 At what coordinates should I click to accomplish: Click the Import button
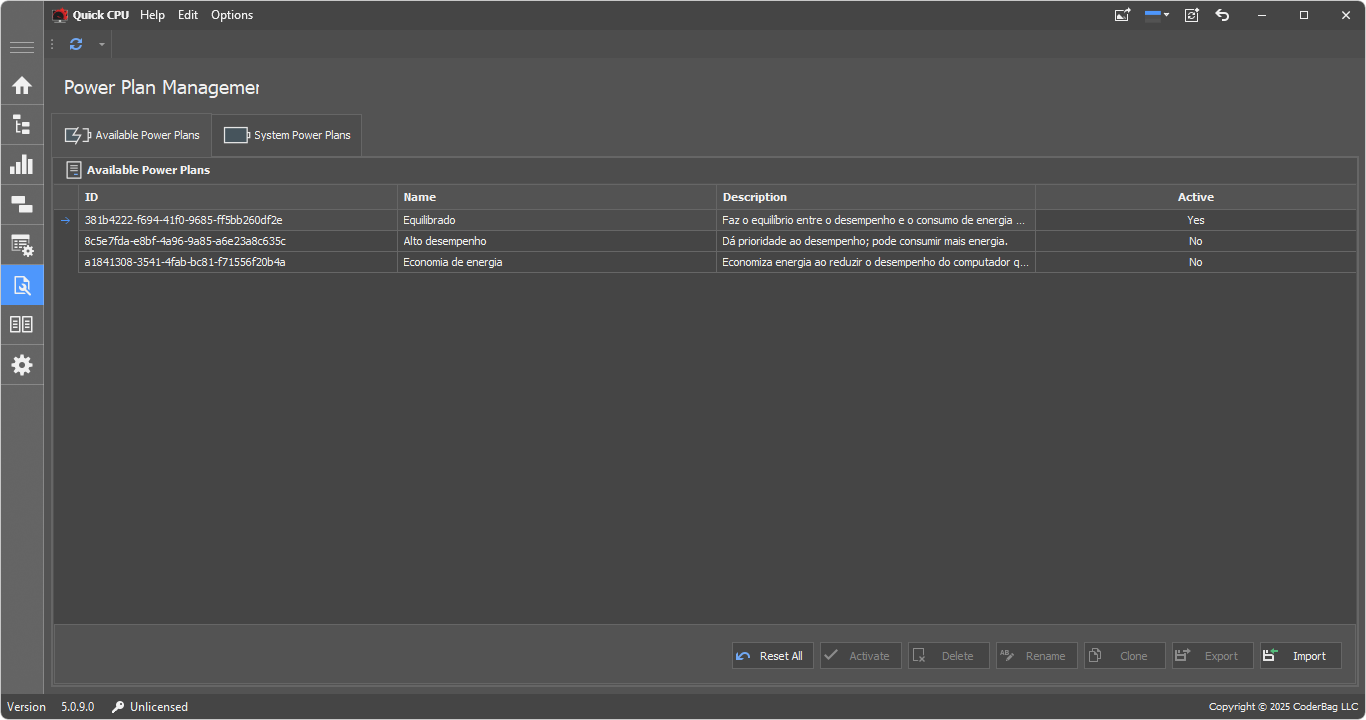point(1300,656)
